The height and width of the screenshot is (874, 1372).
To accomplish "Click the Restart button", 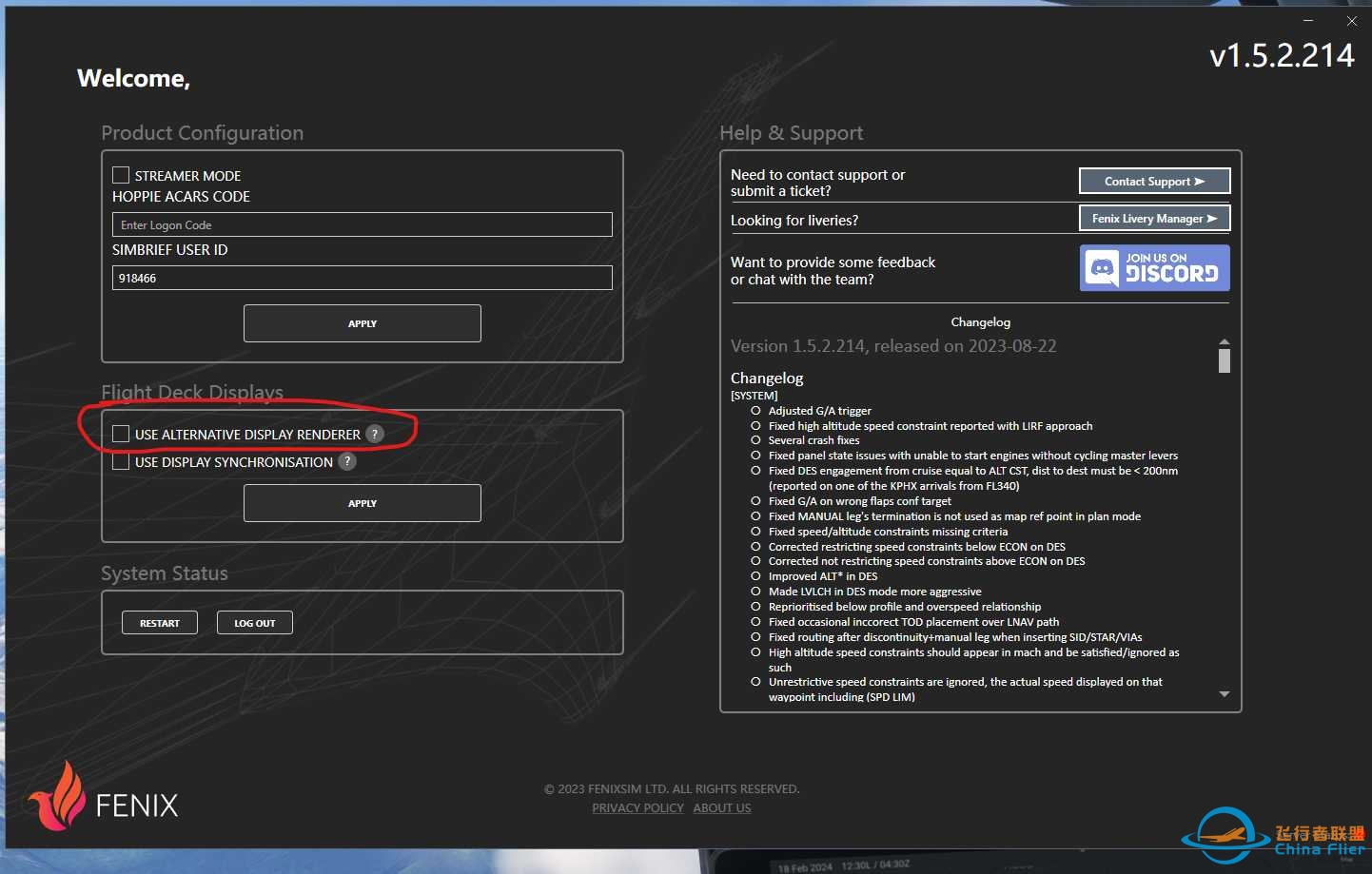I will (160, 623).
